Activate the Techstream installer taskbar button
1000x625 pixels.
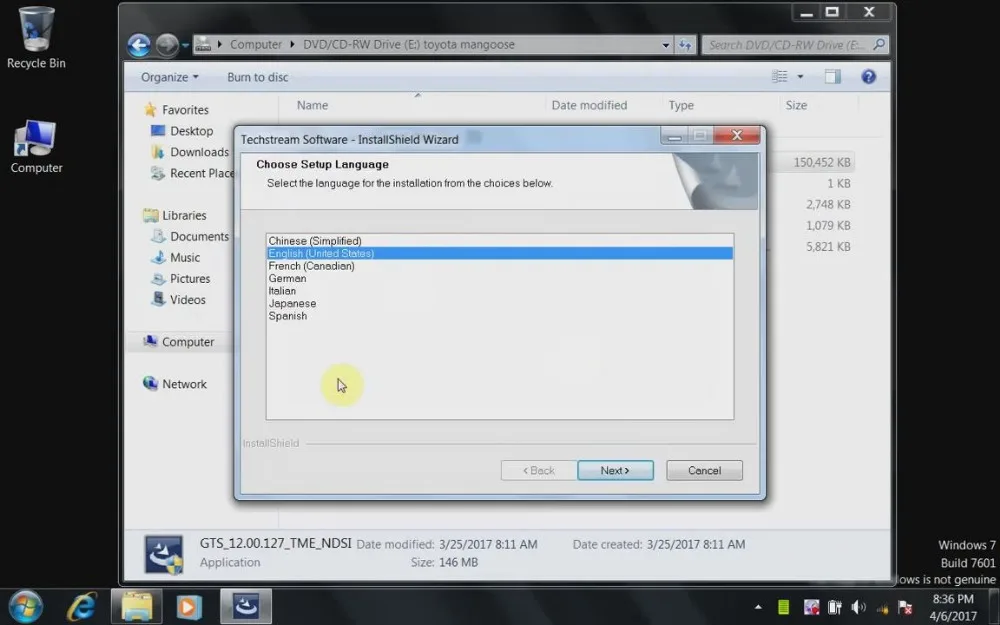246,606
